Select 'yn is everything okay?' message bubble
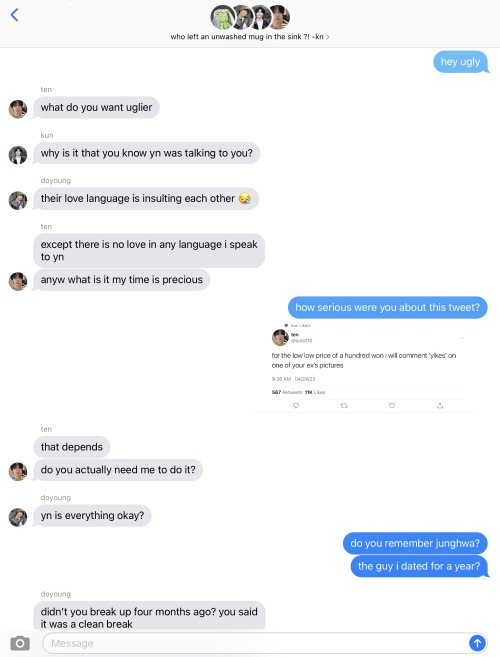 (92, 515)
